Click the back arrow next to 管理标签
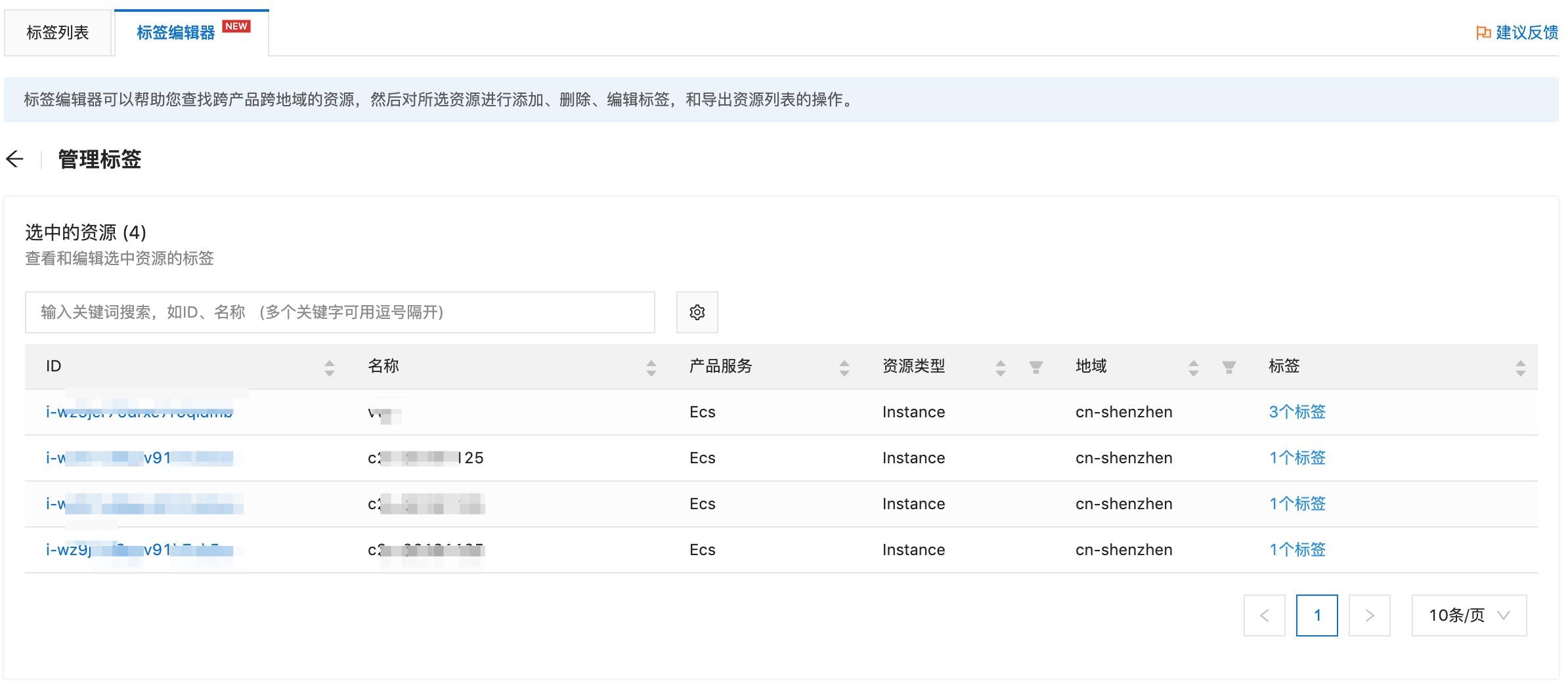 coord(14,159)
